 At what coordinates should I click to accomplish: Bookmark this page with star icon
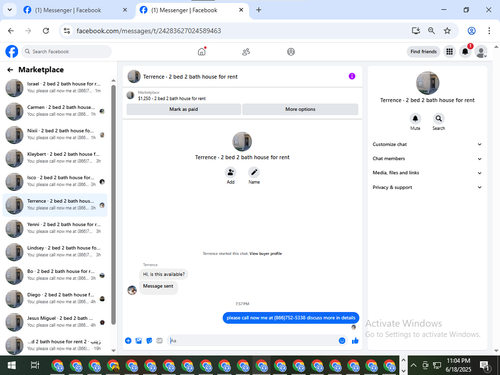point(447,31)
